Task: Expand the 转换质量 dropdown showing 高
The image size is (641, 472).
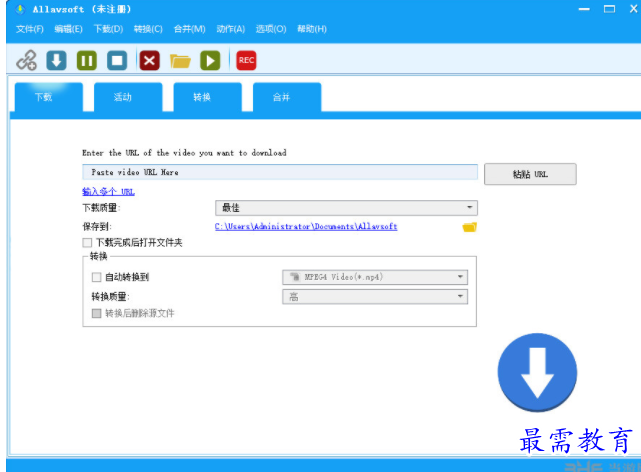Action: point(375,297)
